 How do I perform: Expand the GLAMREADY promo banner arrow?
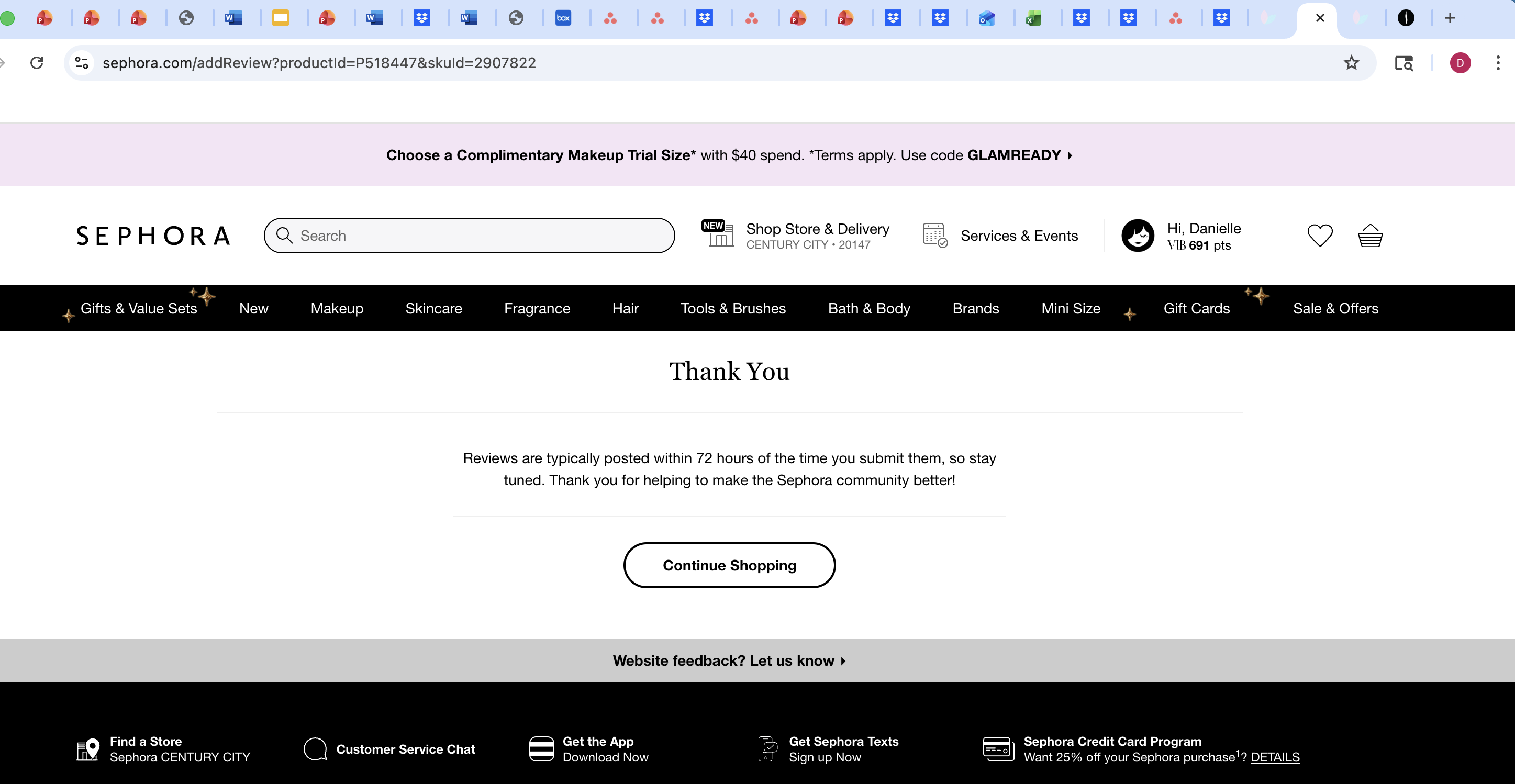pyautogui.click(x=1070, y=155)
